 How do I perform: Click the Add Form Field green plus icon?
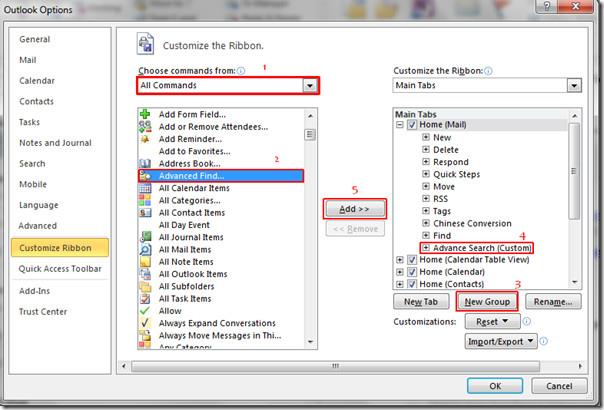[145, 114]
